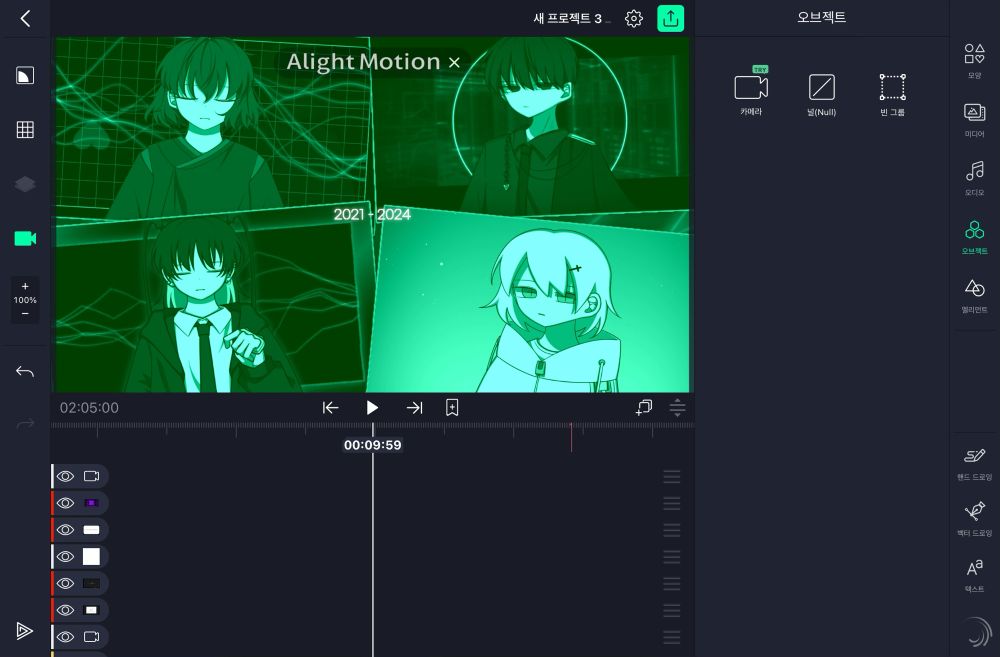The width and height of the screenshot is (1000, 657).
Task: Hide the bottom camera layer
Action: [65, 637]
